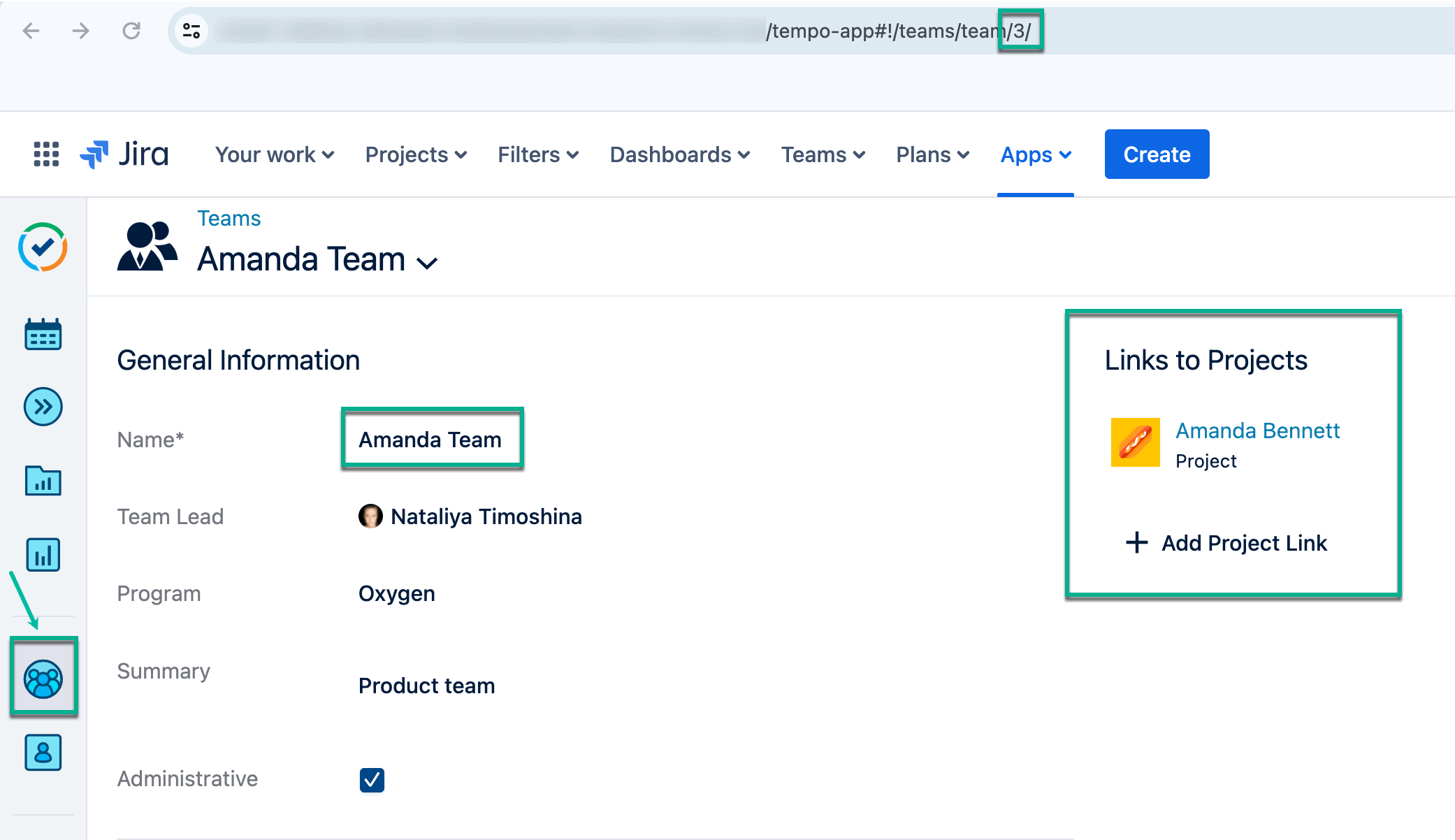Open the folder with chart reports icon
Screen dimensions: 1455x840
click(43, 481)
